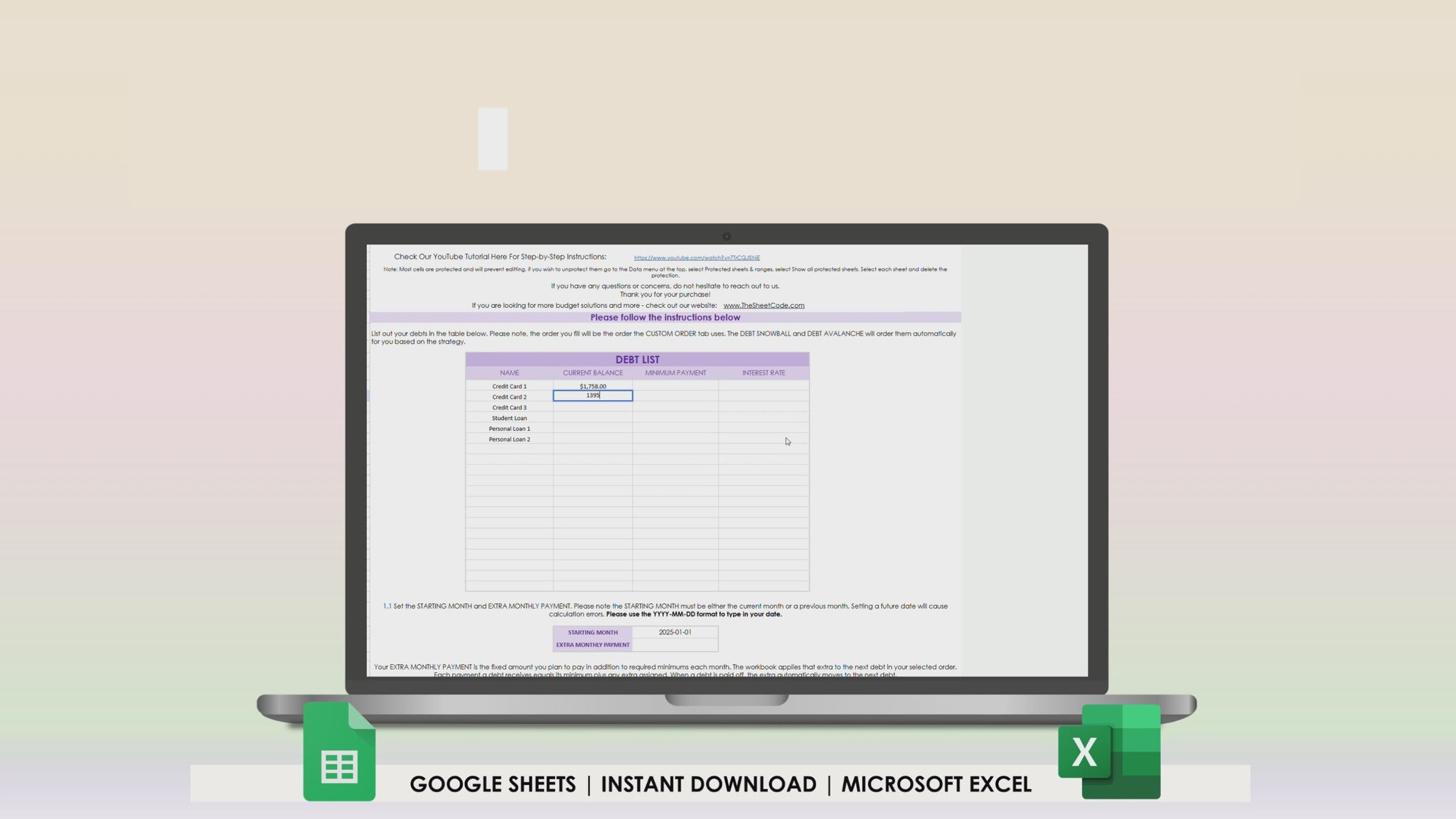Viewport: 1456px width, 819px height.
Task: Select the Student Loan row label
Action: pyautogui.click(x=509, y=418)
